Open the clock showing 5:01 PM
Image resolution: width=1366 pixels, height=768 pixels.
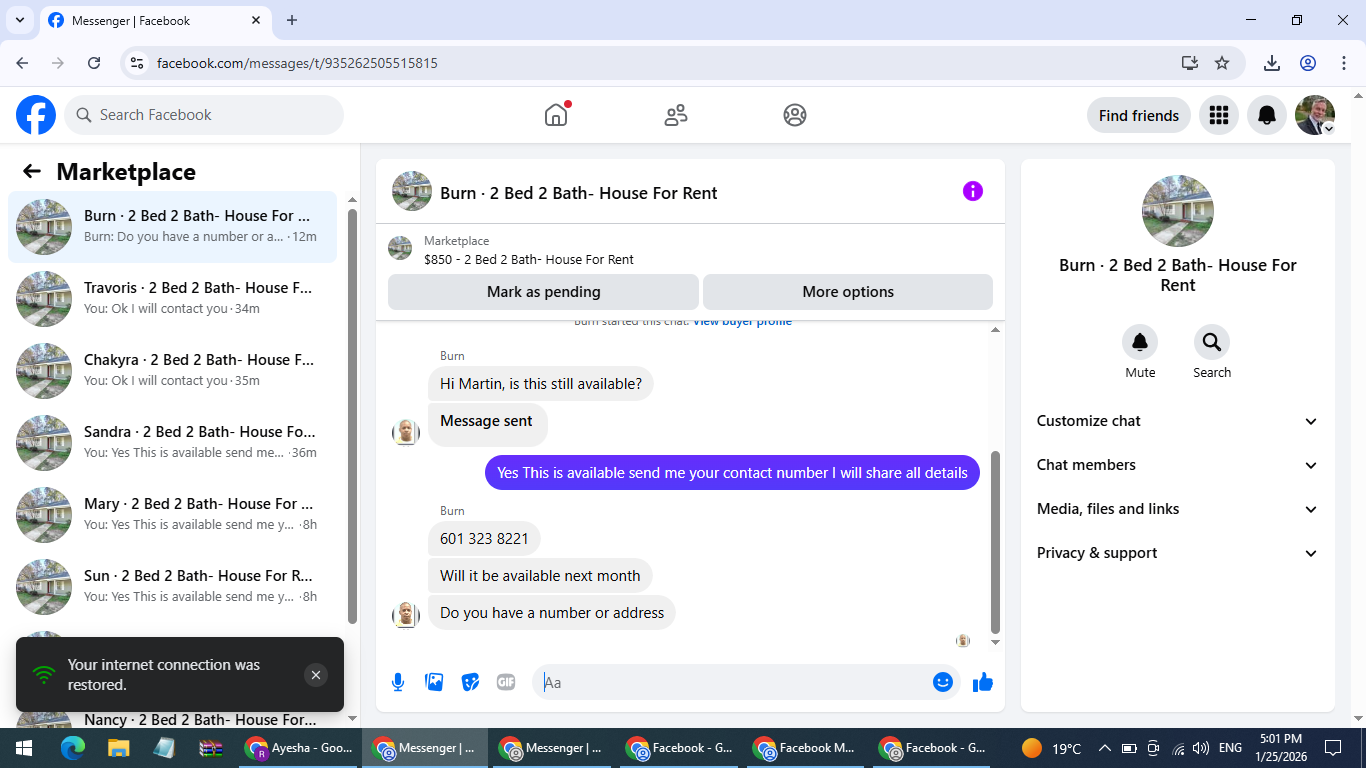[x=1281, y=748]
